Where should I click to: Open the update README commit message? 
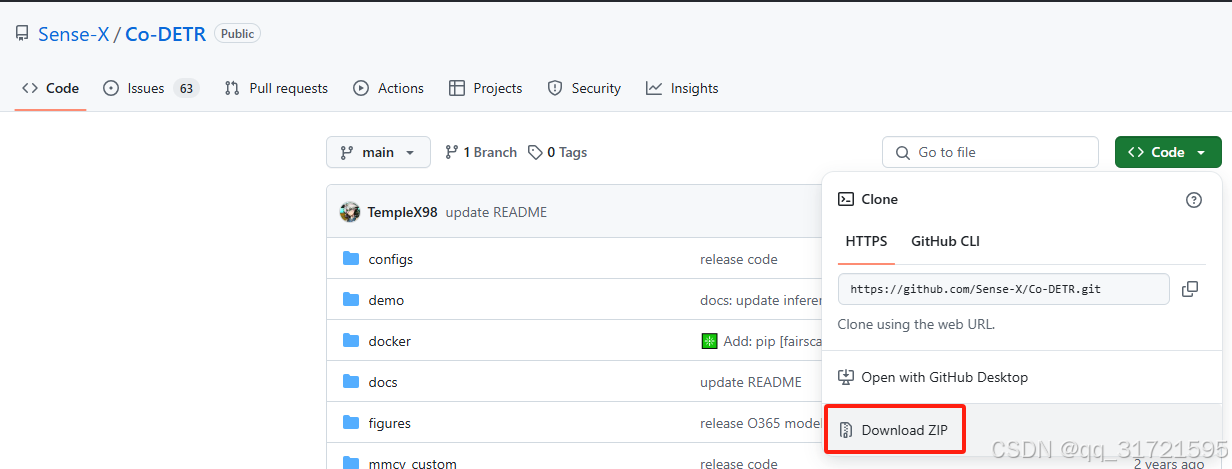(x=496, y=212)
